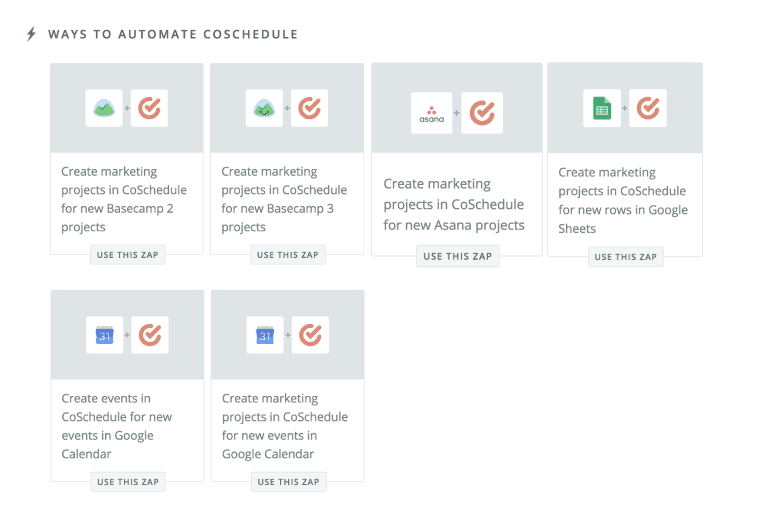This screenshot has height=526, width=770.
Task: Click the Google Sheets app icon
Action: tap(602, 108)
